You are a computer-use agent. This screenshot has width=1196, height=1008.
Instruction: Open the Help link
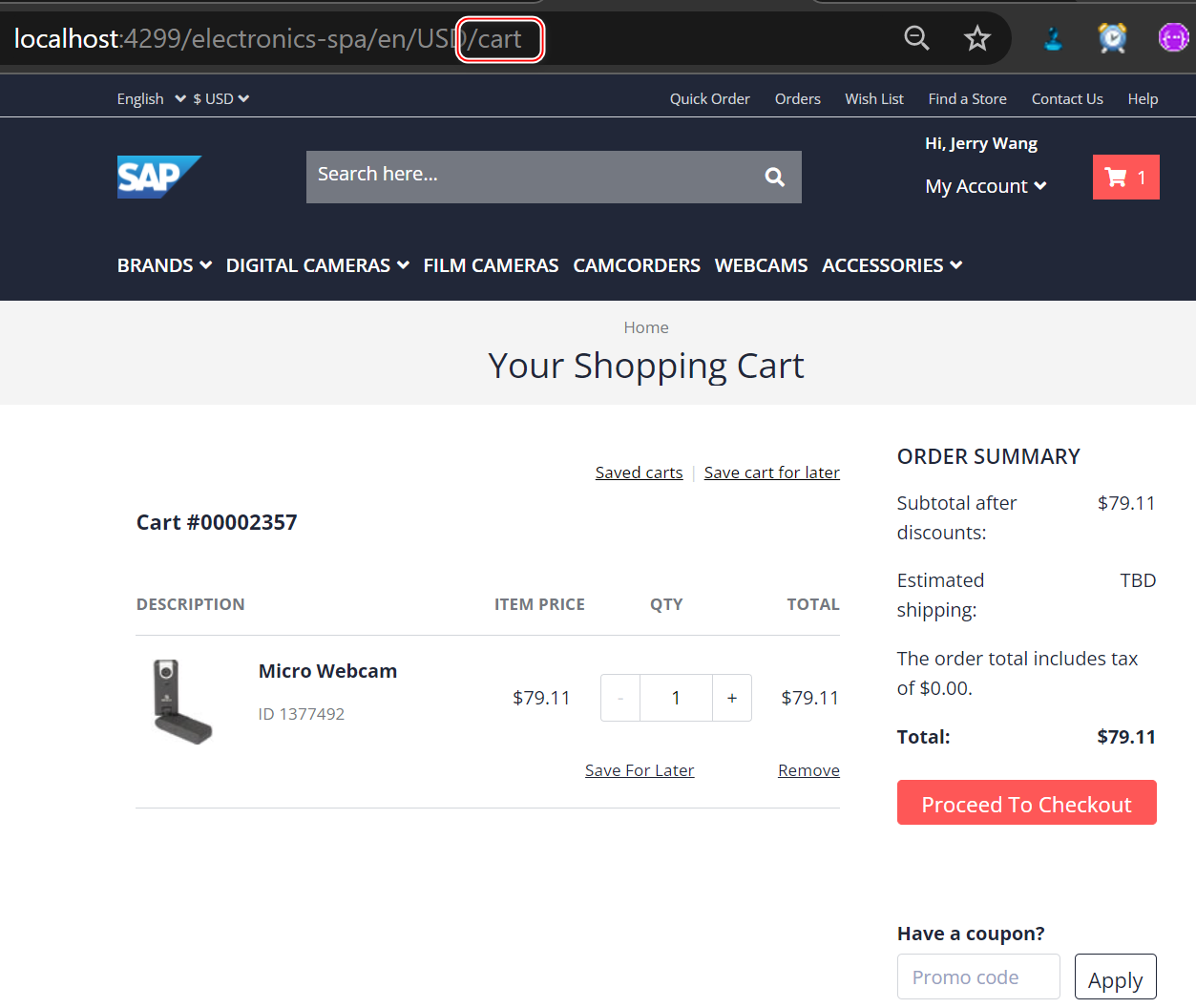point(1143,98)
